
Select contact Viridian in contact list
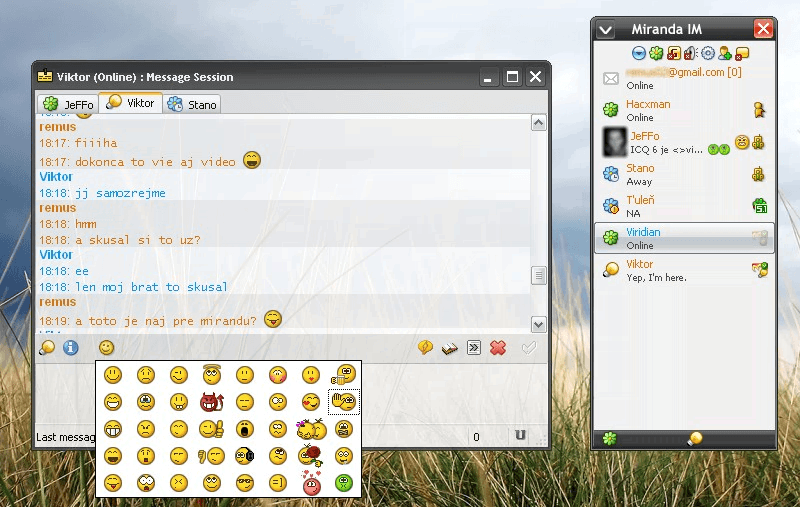(x=684, y=238)
